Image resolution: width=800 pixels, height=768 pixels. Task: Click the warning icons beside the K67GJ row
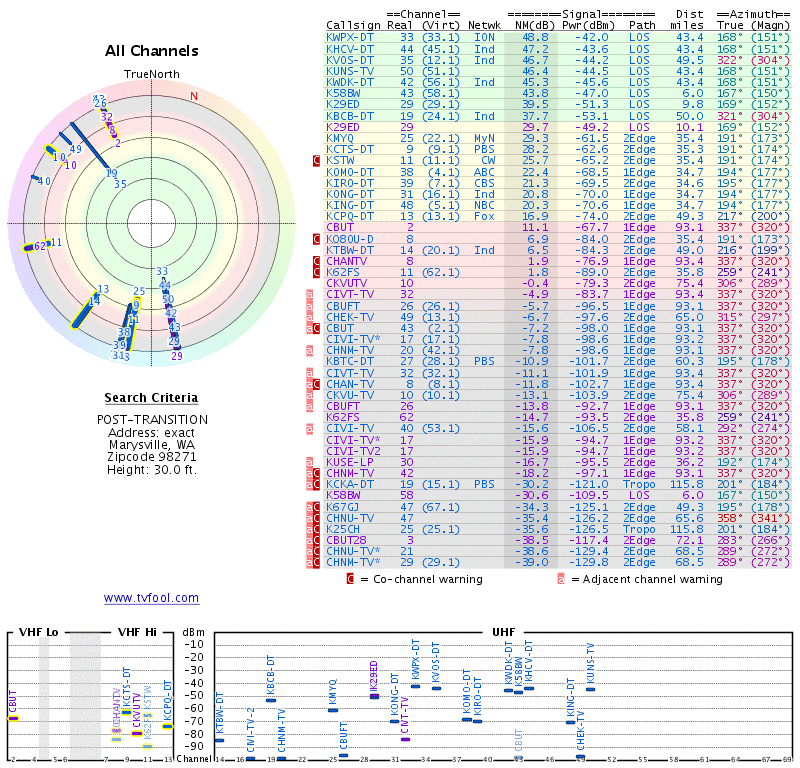(x=313, y=507)
